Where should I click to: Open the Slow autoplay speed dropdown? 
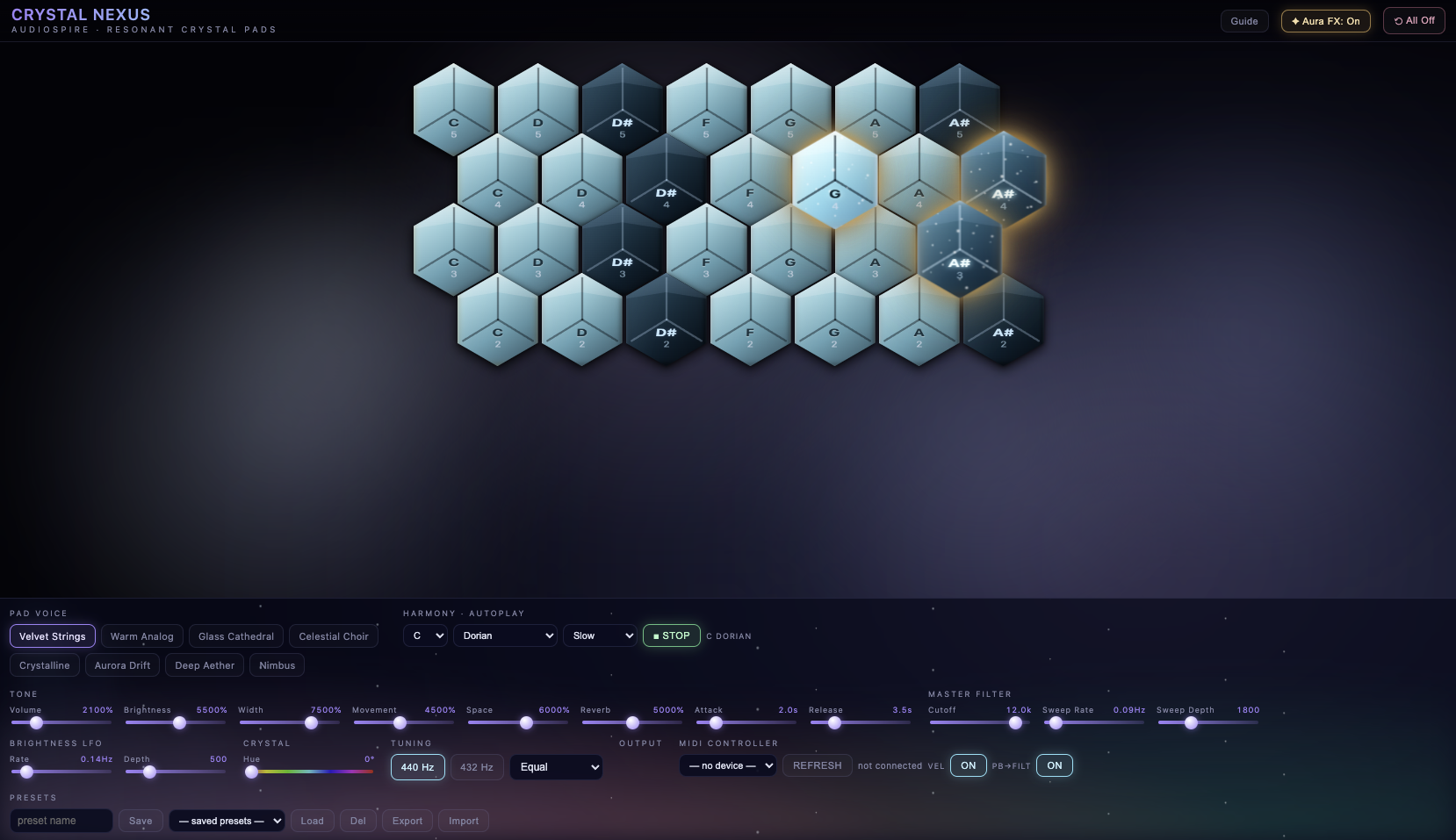(600, 635)
